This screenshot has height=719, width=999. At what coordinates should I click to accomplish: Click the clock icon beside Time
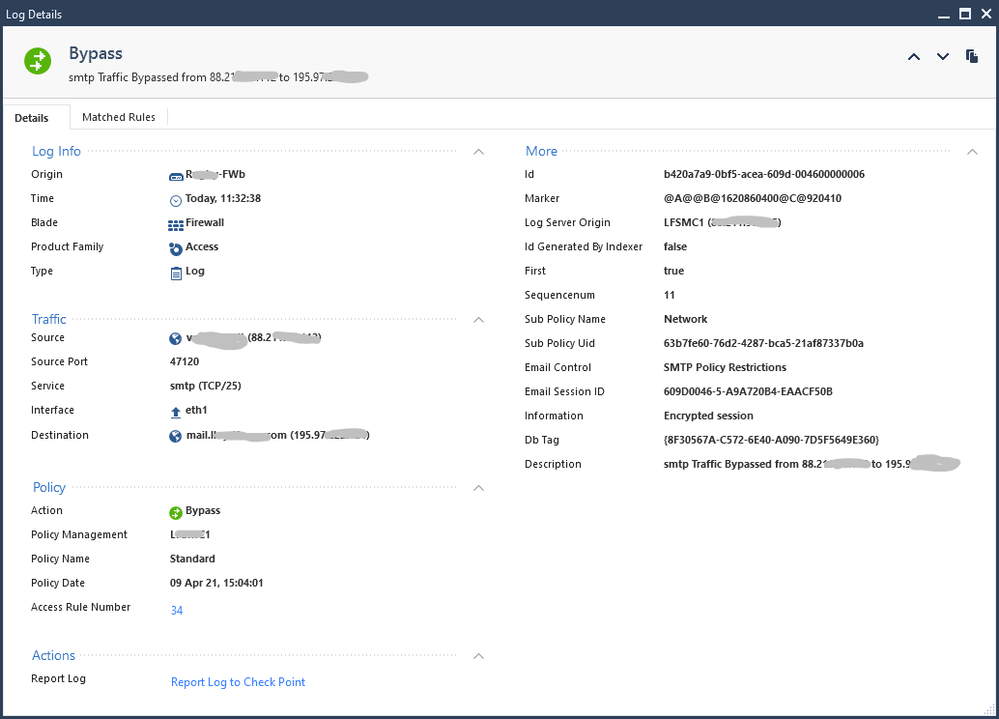[x=176, y=200]
